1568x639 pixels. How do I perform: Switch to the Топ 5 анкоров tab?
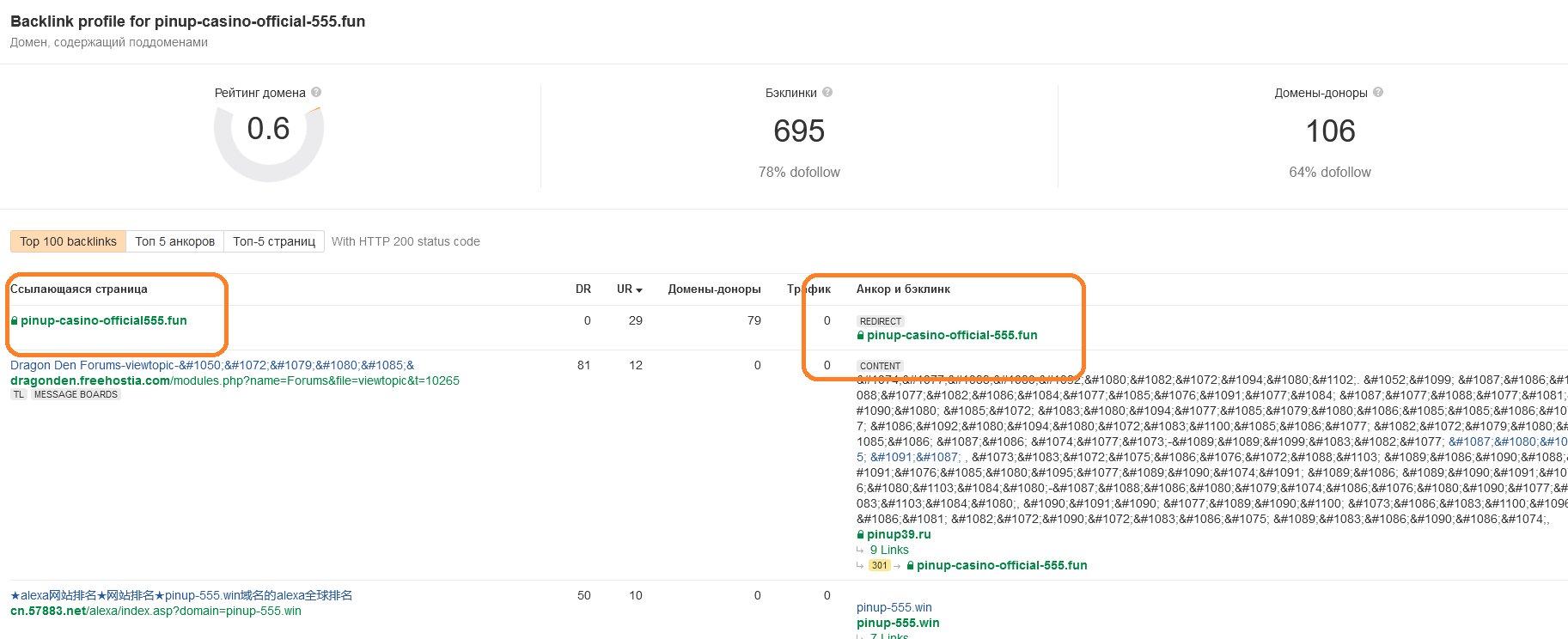coord(174,241)
